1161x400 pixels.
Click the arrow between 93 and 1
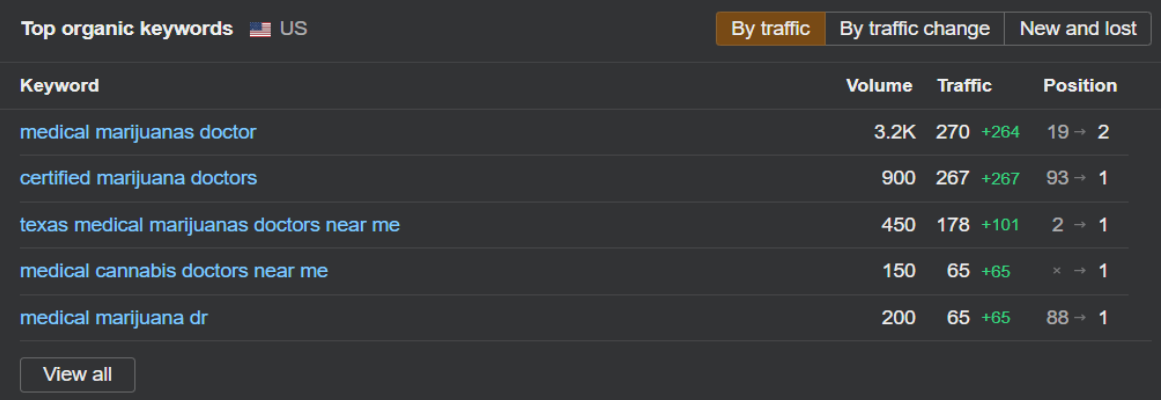[x=1080, y=178]
